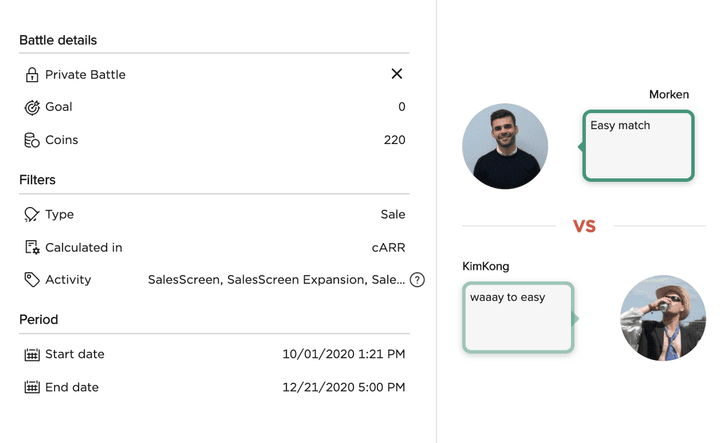Screen dimensions: 720x443
Task: Click the Private Battle lock icon
Action: (x=32, y=75)
